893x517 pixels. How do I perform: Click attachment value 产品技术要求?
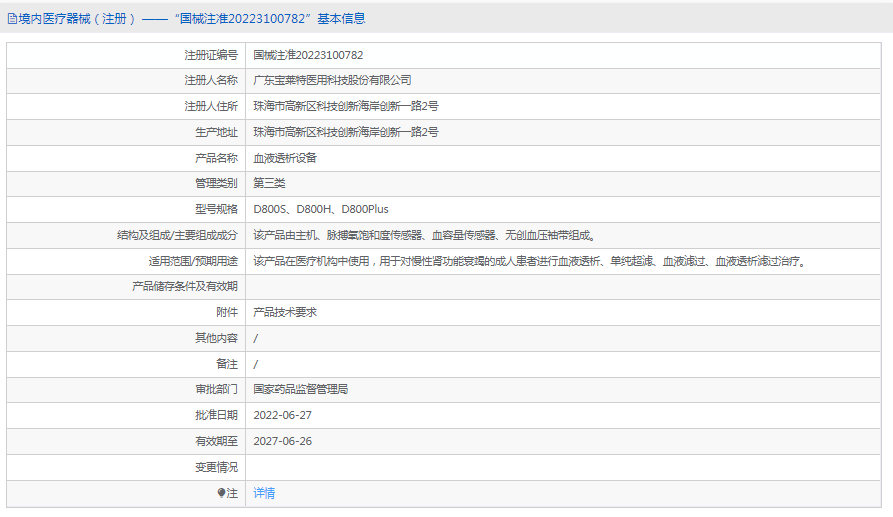(x=285, y=312)
